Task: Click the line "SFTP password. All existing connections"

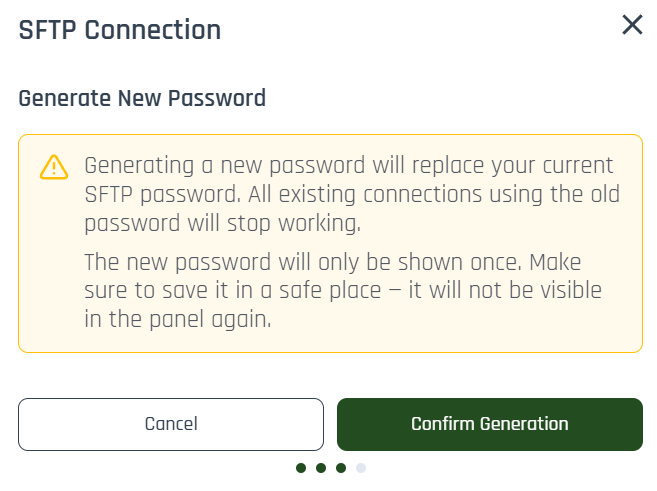Action: point(350,193)
